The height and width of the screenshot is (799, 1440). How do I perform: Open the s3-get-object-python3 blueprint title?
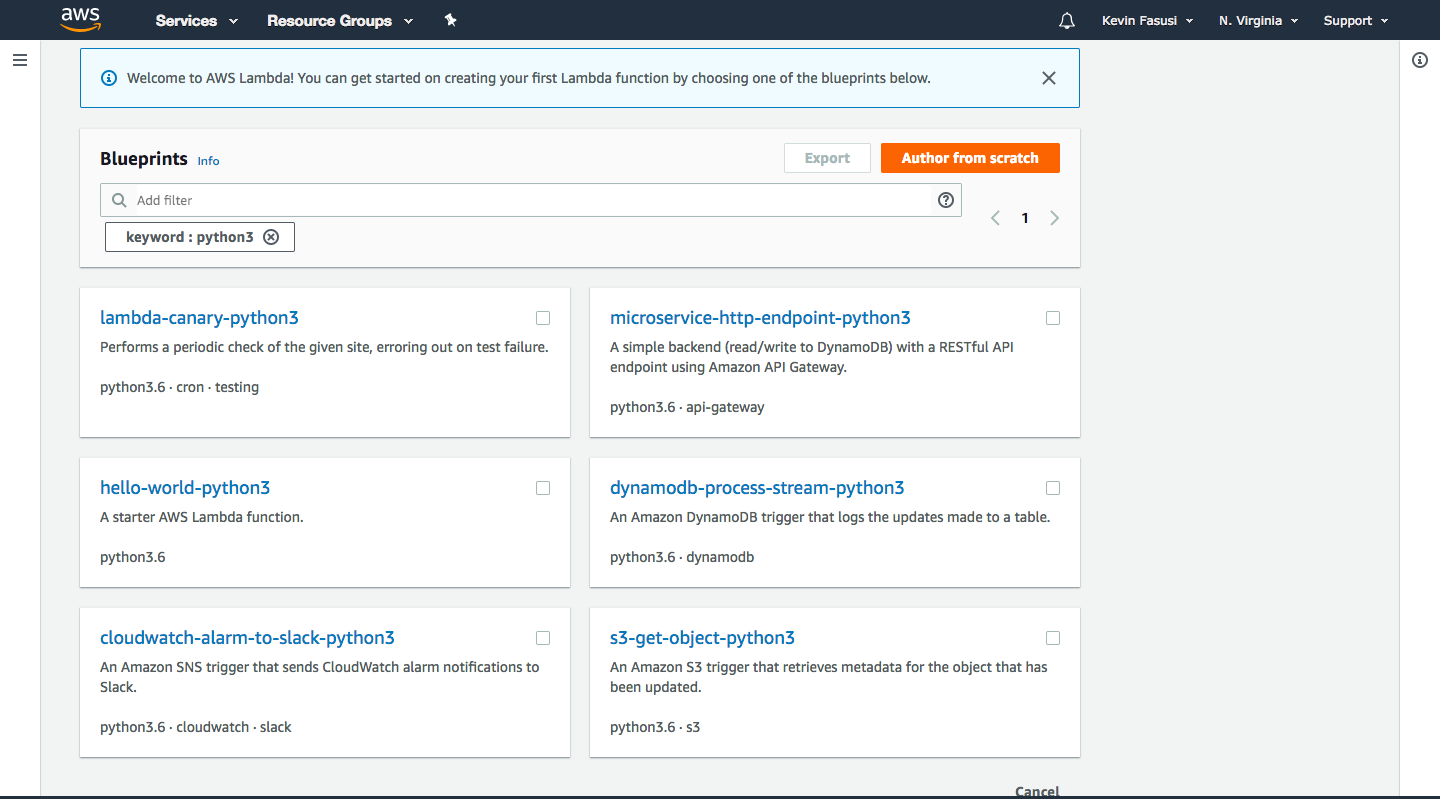pyautogui.click(x=702, y=638)
